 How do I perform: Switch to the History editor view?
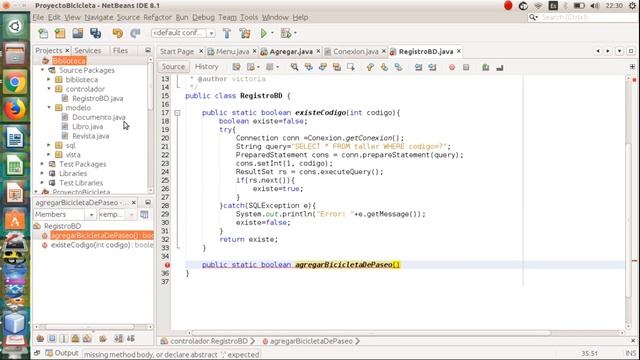[x=207, y=67]
